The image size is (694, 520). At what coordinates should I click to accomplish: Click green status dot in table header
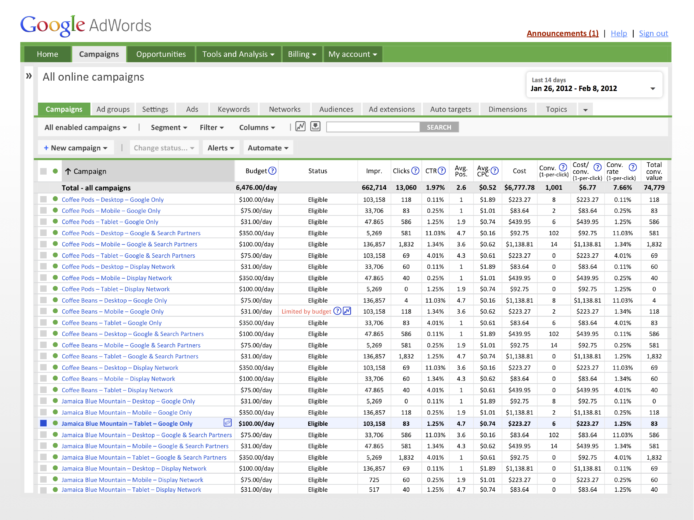pos(55,171)
